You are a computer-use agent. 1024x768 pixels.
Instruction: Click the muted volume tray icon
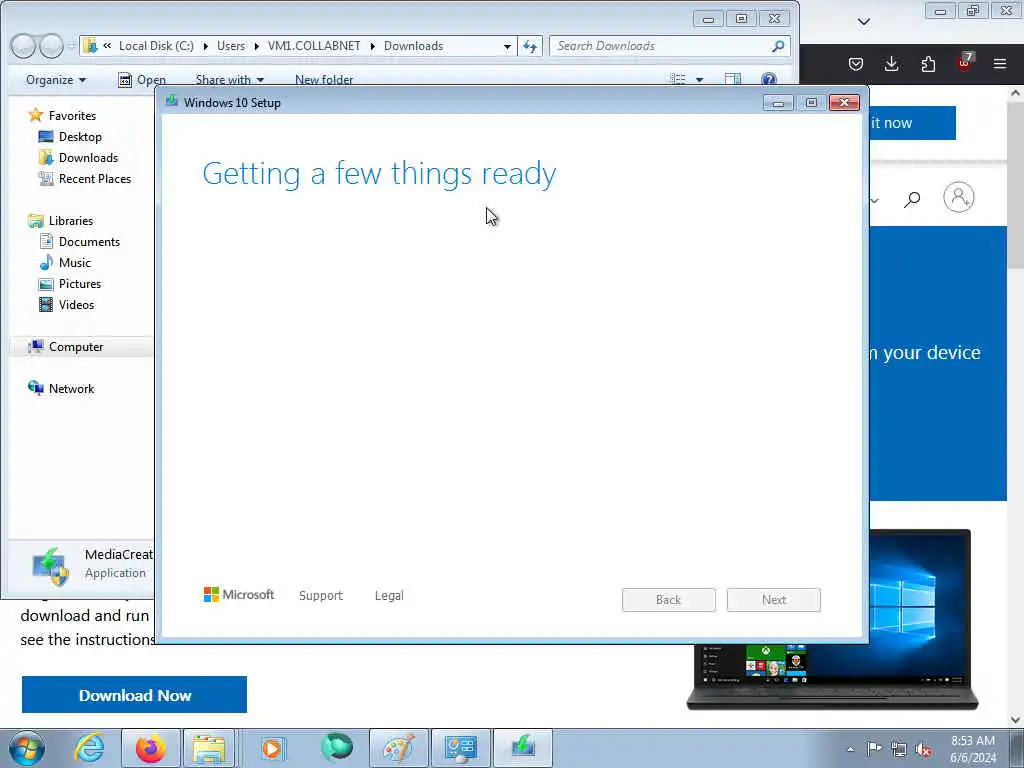923,749
